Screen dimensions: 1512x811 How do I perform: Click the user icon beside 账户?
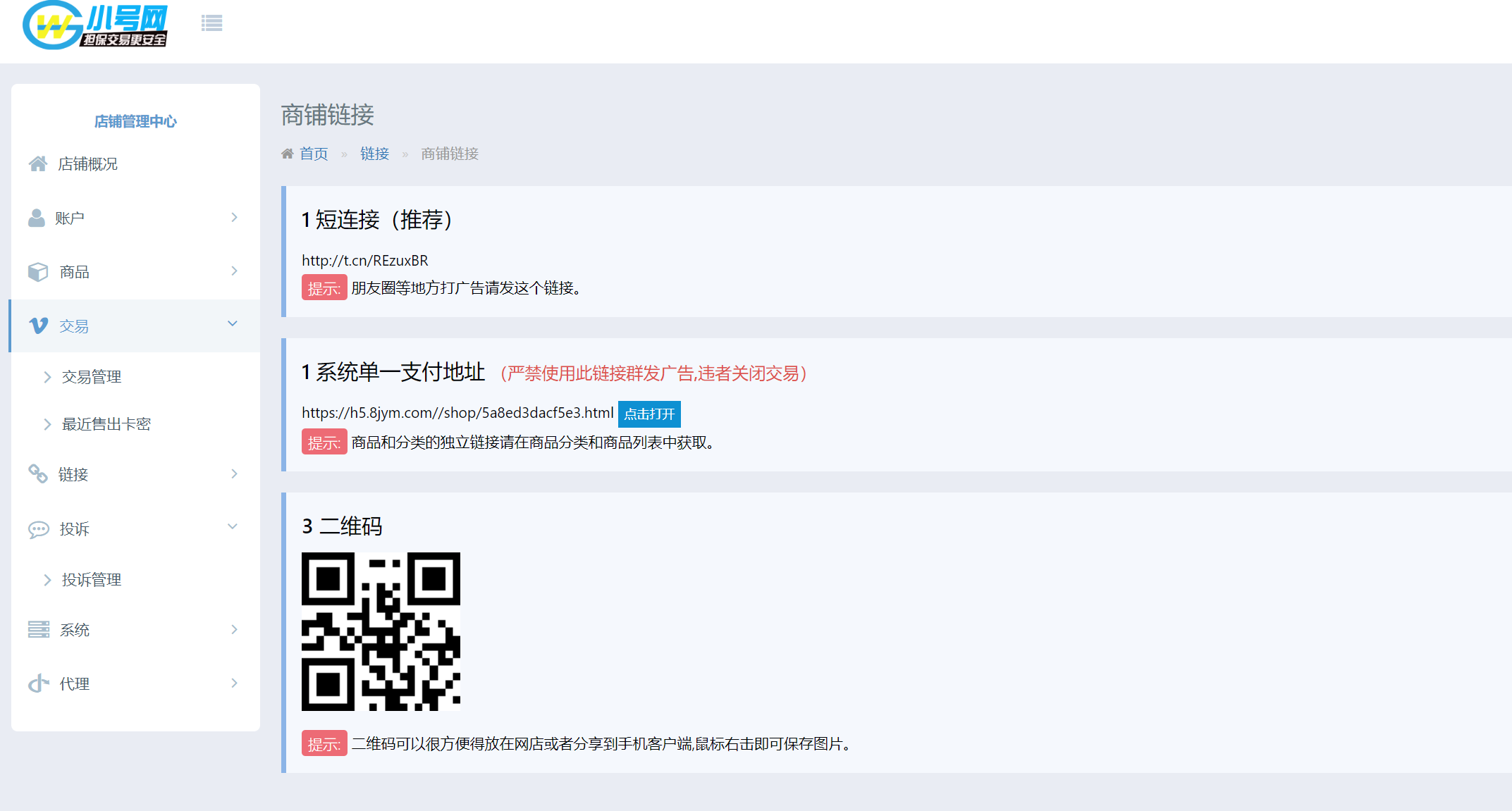click(x=37, y=218)
